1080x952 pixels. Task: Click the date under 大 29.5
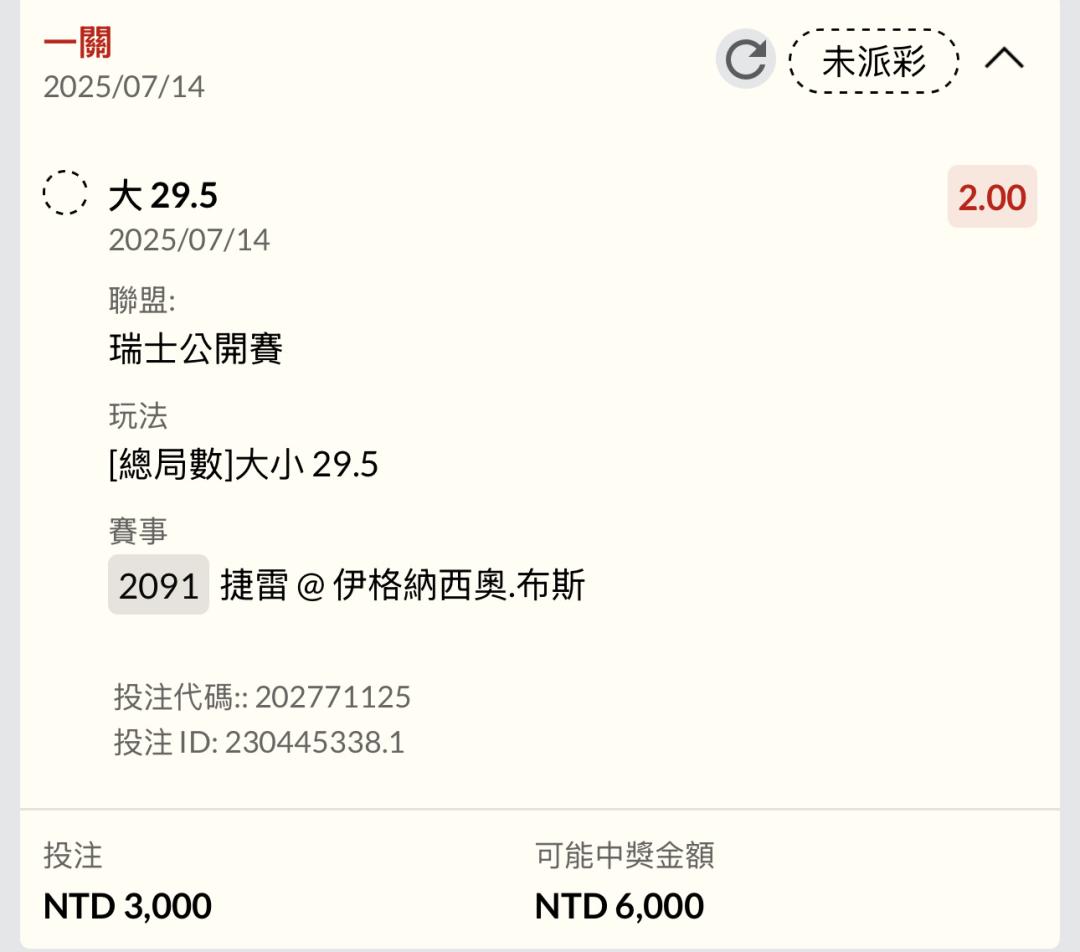[189, 240]
